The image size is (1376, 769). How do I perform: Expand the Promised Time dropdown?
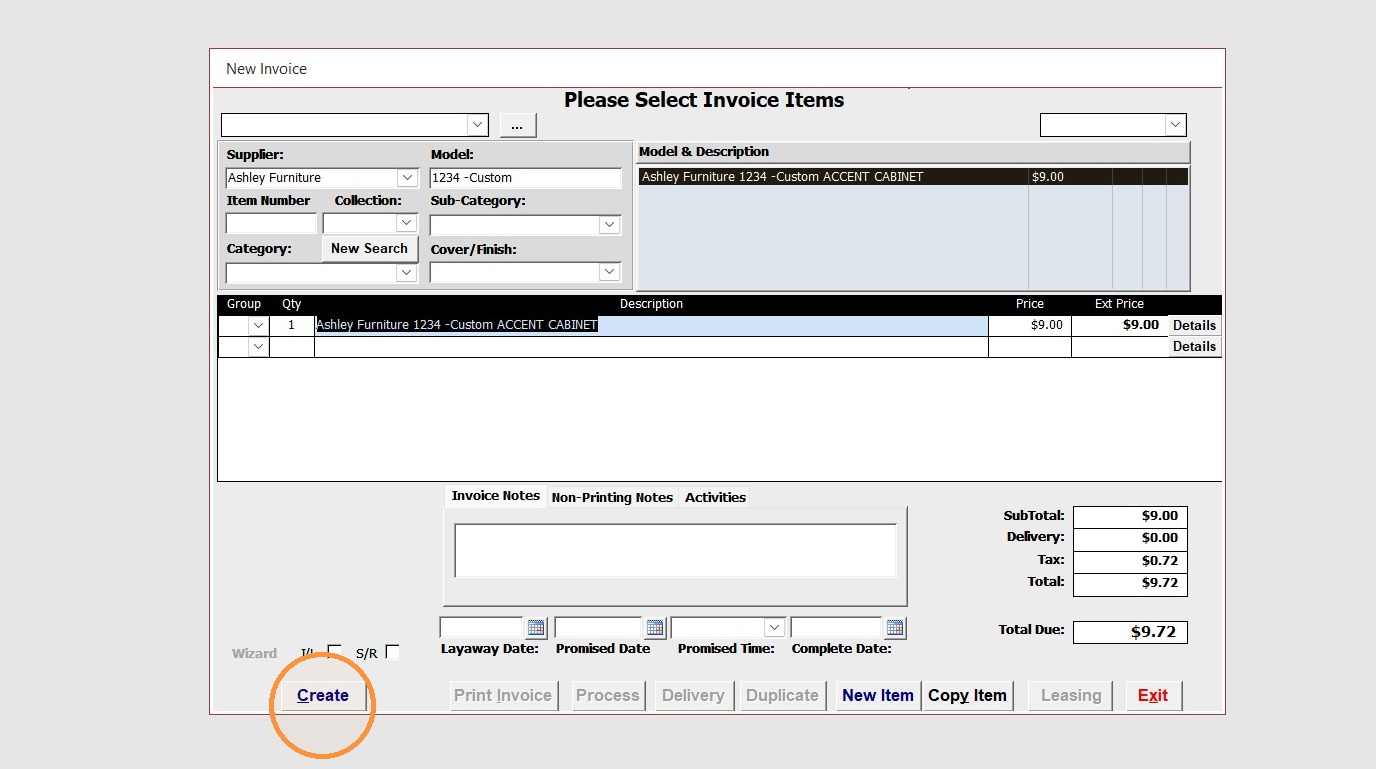pos(774,628)
